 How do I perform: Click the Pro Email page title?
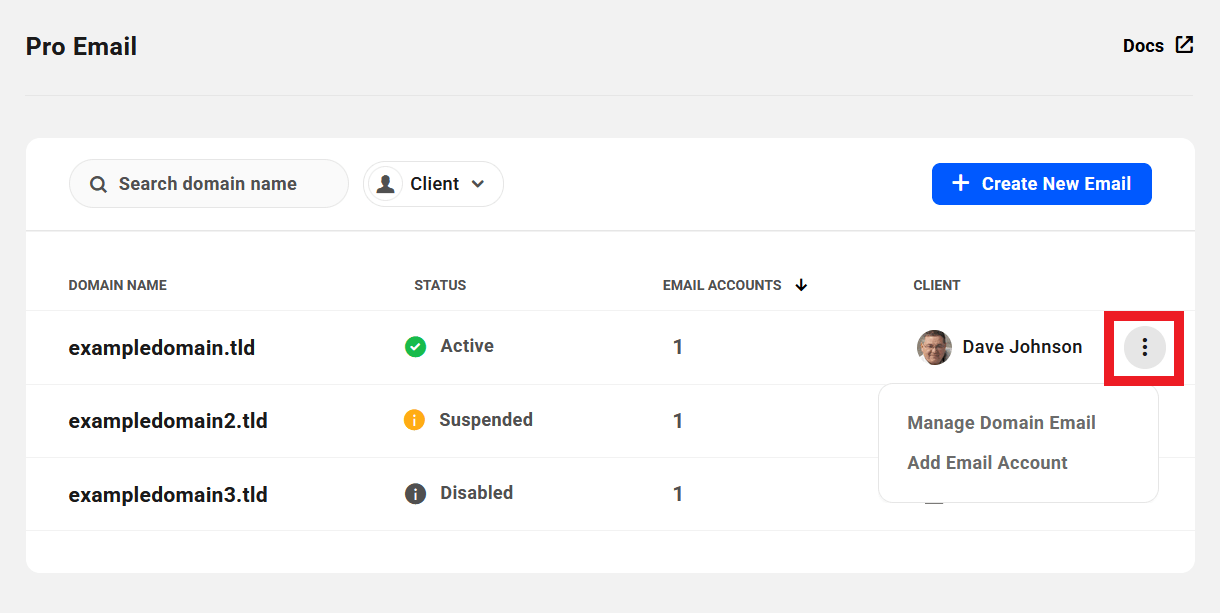click(x=81, y=46)
